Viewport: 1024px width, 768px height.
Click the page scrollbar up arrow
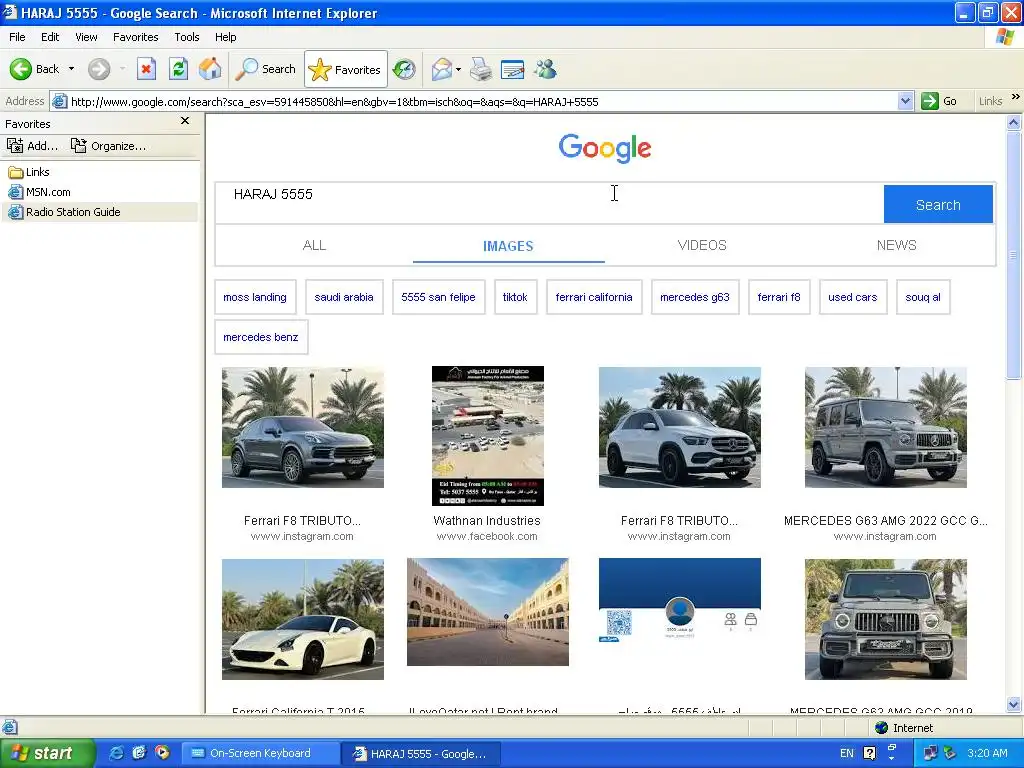pos(1014,122)
